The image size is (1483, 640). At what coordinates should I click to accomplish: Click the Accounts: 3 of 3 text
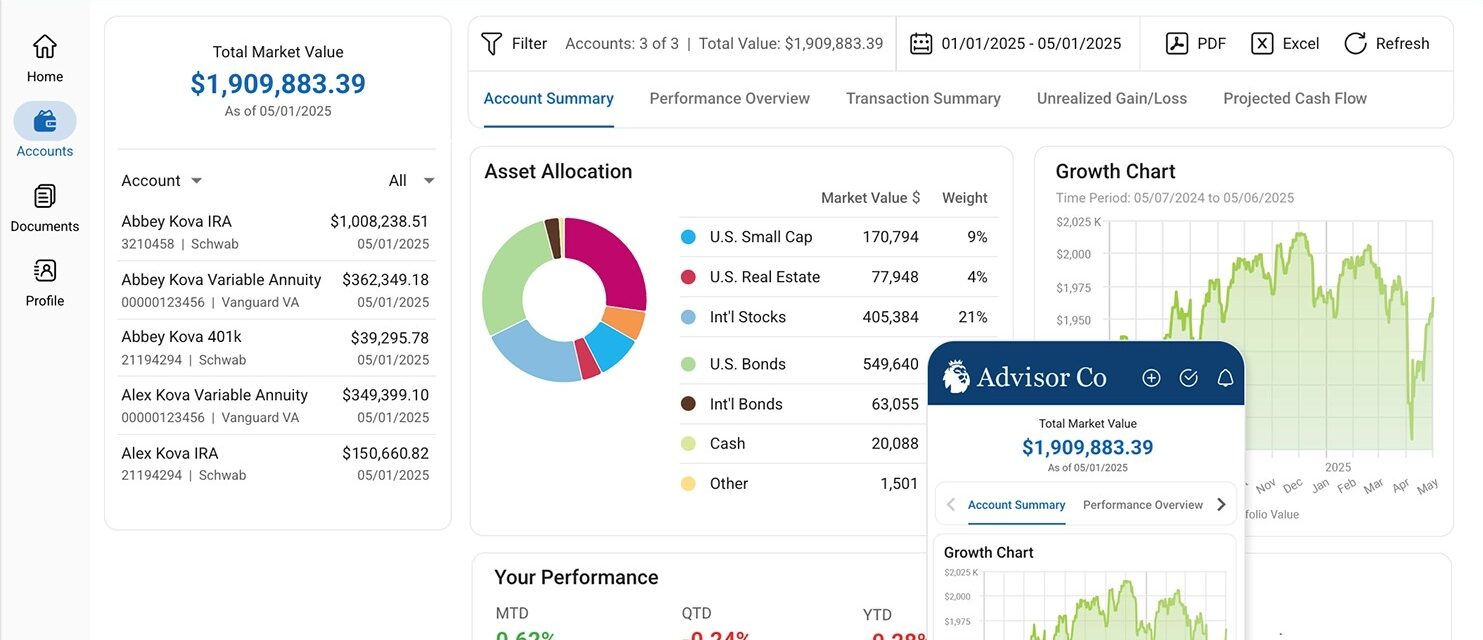coord(622,43)
